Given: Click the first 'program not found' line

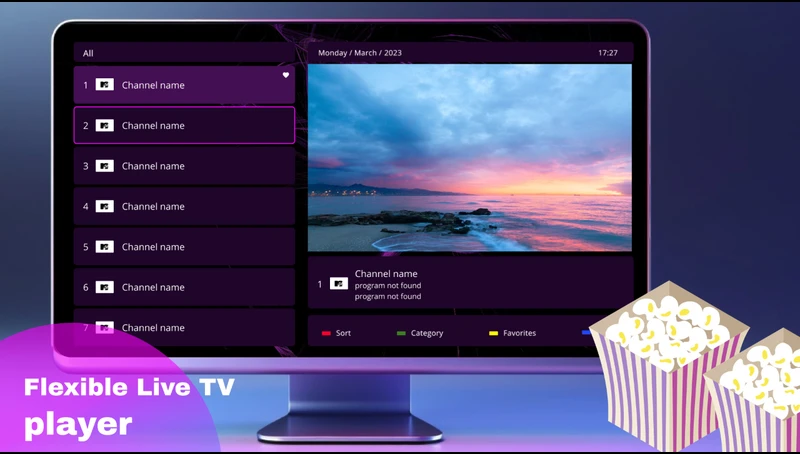Looking at the screenshot, I should tap(388, 286).
